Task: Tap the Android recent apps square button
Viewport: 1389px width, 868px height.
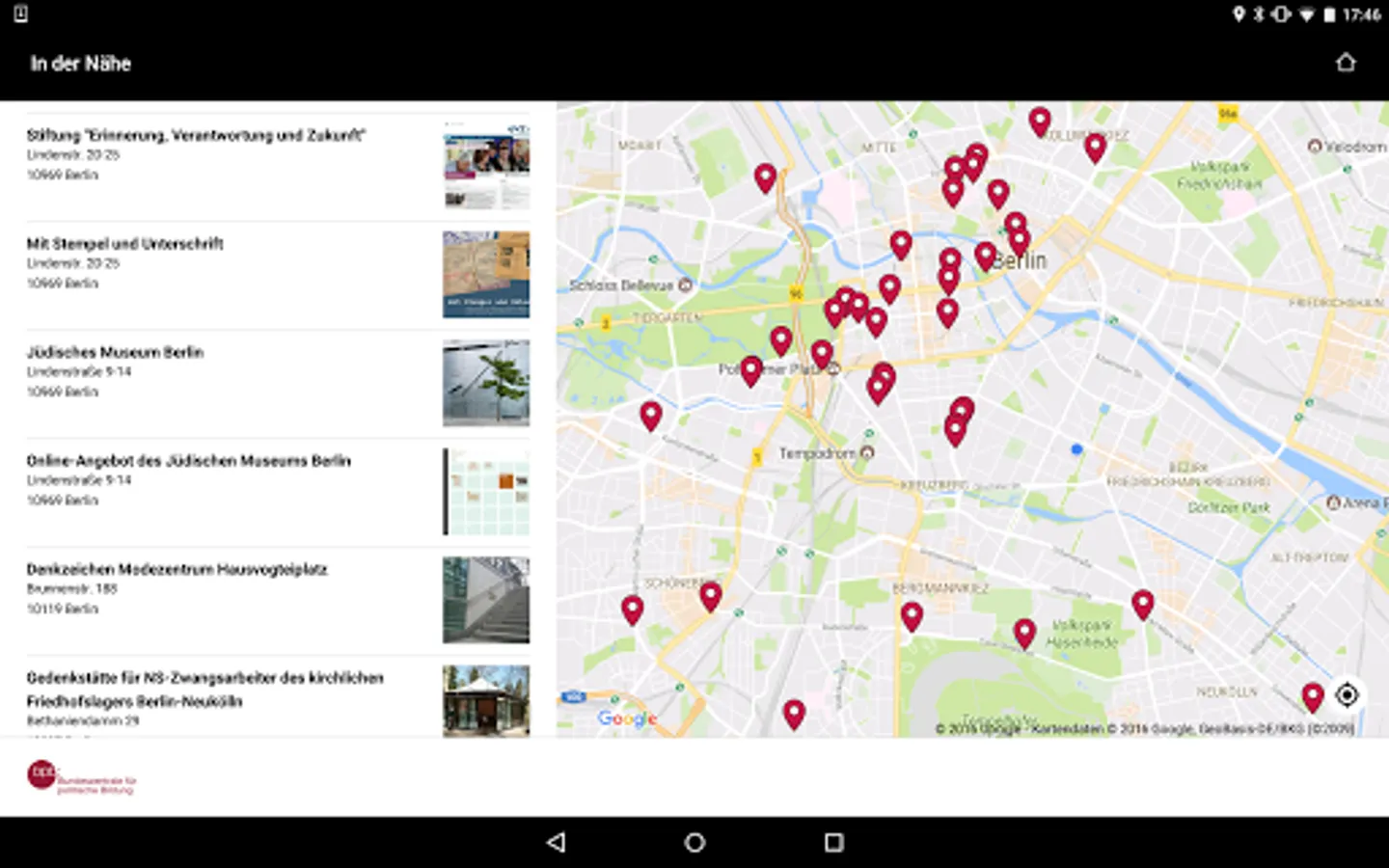Action: pyautogui.click(x=833, y=842)
